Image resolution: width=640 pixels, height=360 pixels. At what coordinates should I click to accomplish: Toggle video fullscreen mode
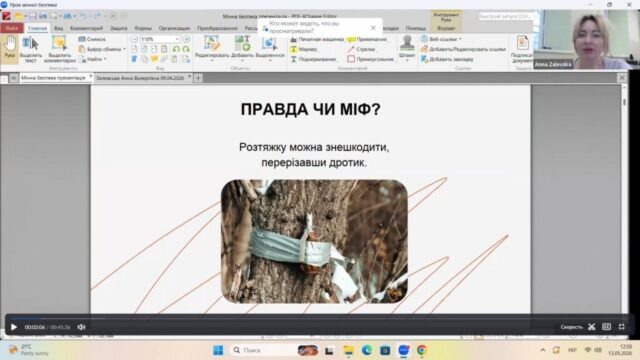click(x=621, y=327)
